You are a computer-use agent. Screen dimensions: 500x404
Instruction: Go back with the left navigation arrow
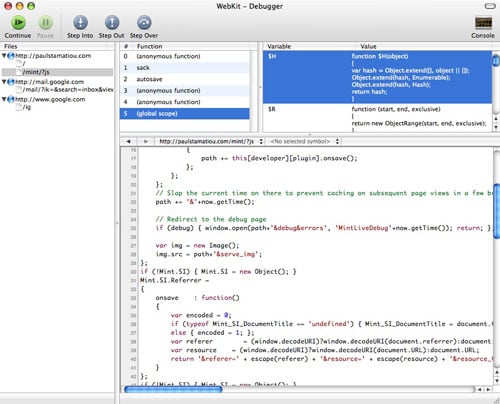(128, 141)
